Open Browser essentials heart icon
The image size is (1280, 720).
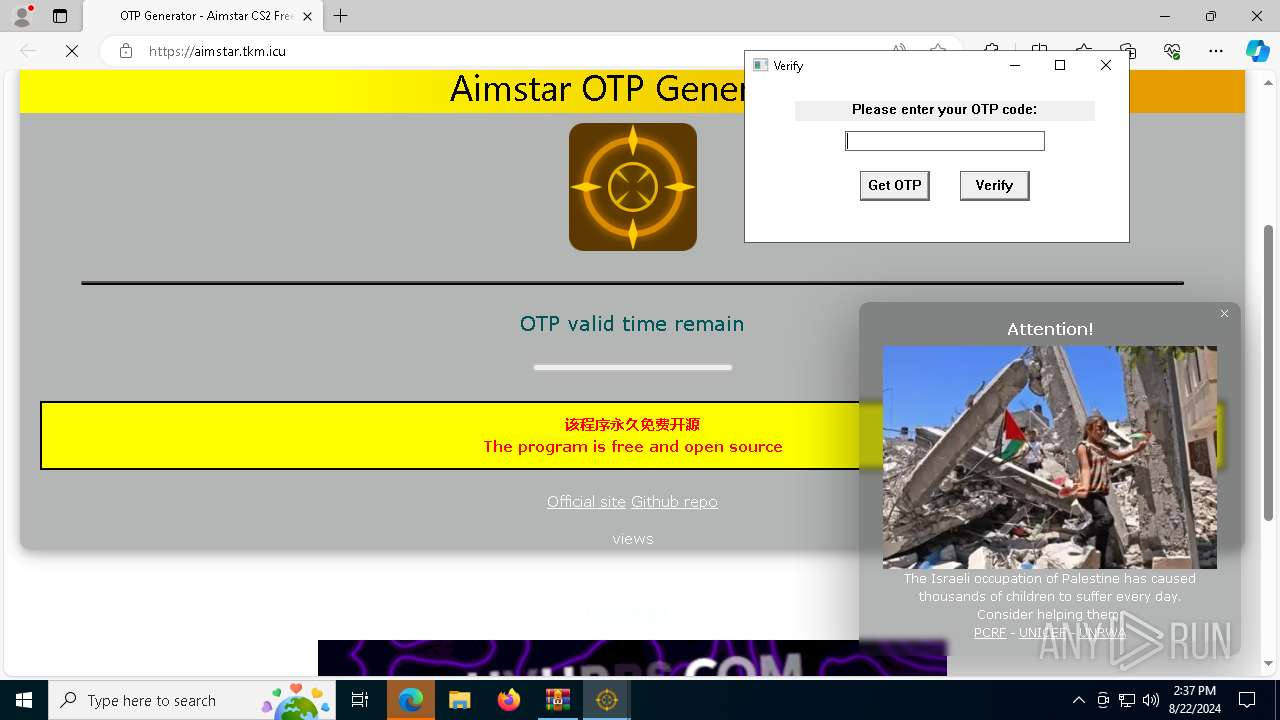click(x=1172, y=51)
